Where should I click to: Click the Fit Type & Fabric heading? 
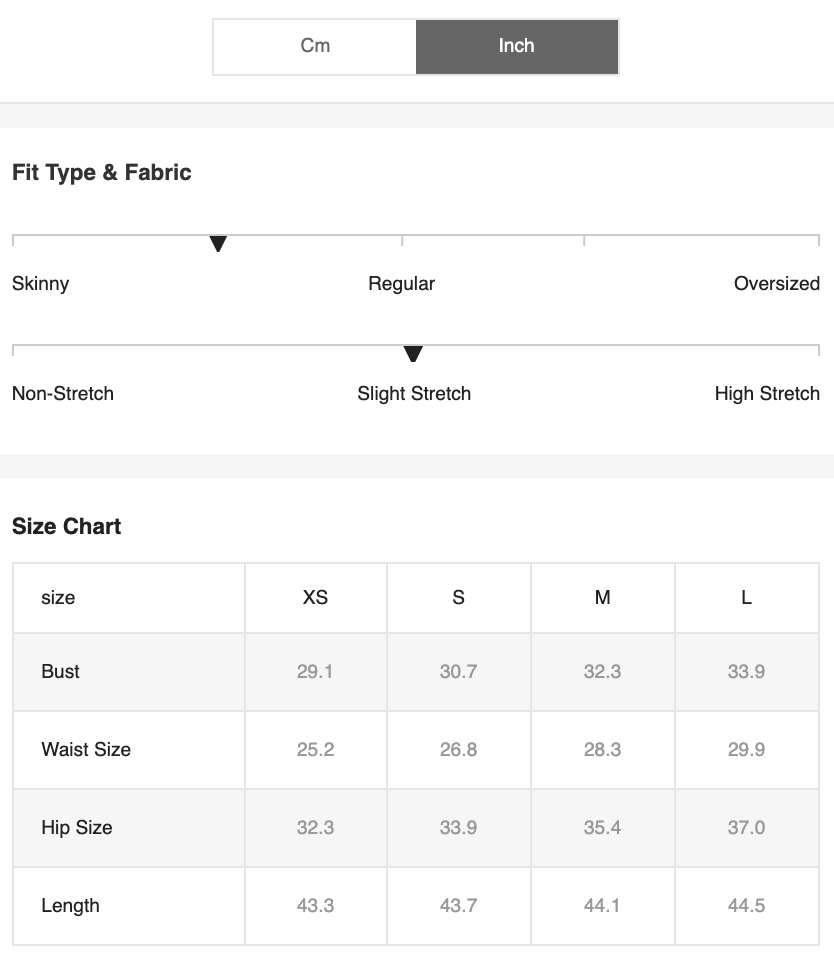pos(102,173)
